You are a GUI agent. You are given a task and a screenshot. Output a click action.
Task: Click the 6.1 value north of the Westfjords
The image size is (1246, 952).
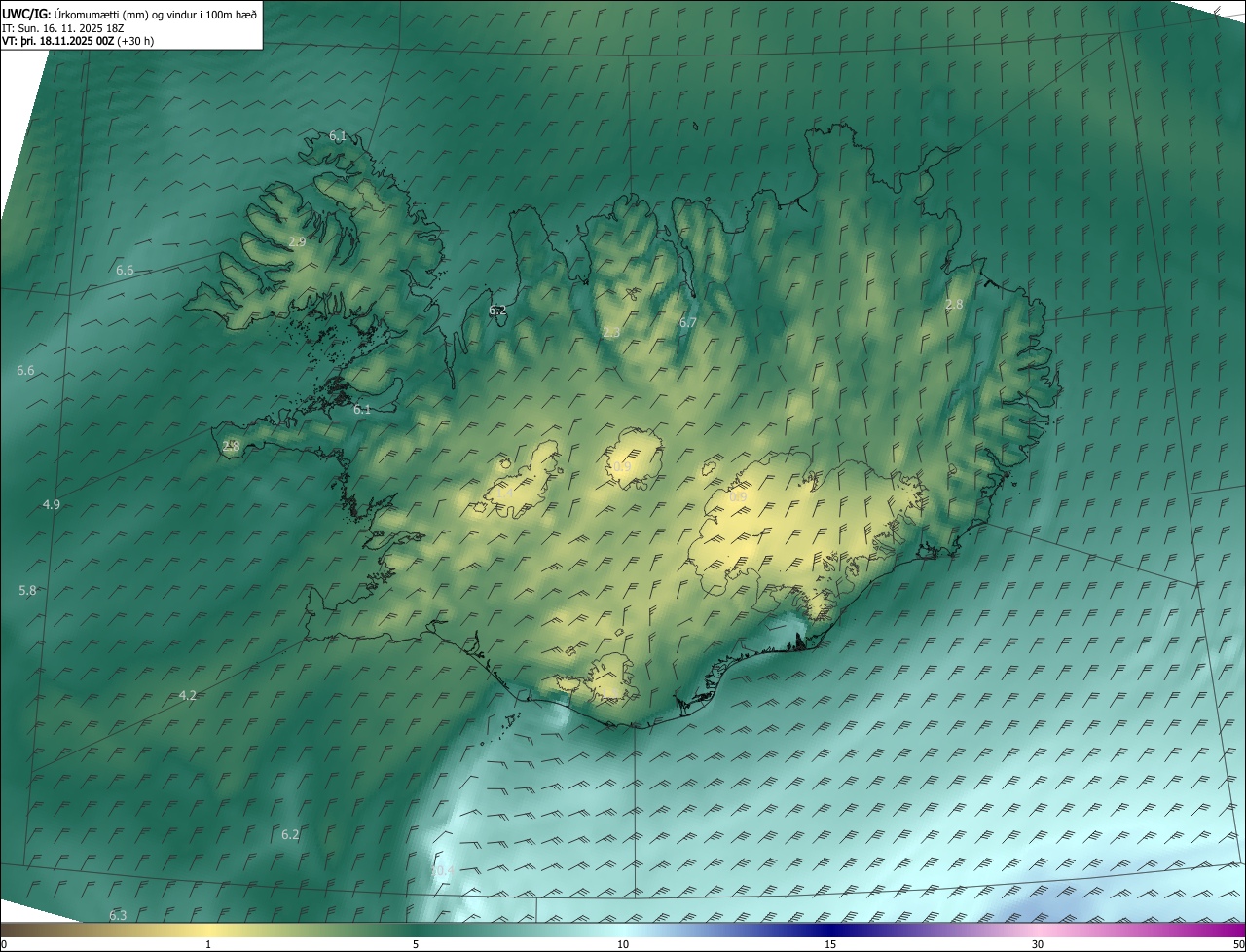coord(338,136)
